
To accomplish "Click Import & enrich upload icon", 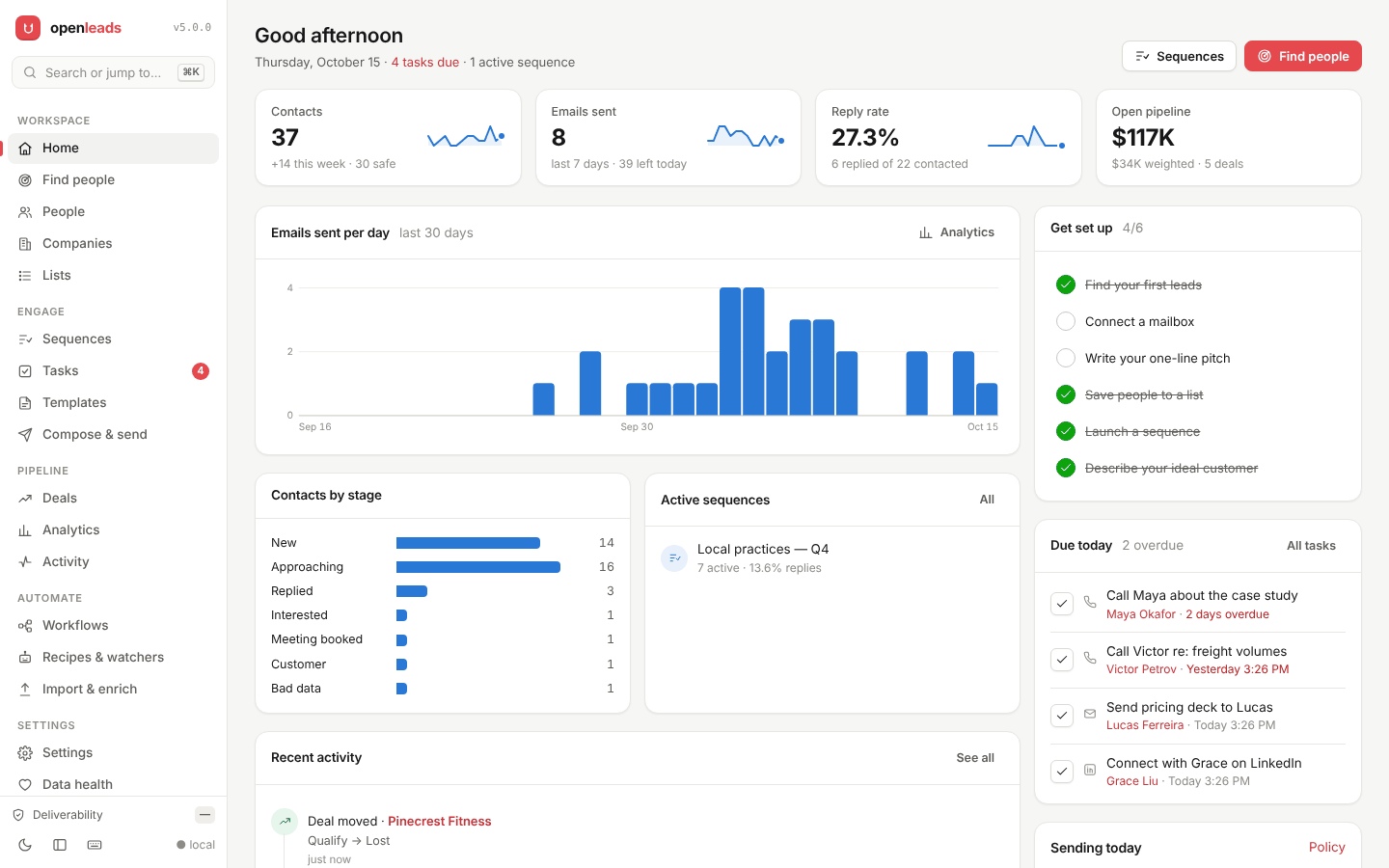I will [x=25, y=690].
